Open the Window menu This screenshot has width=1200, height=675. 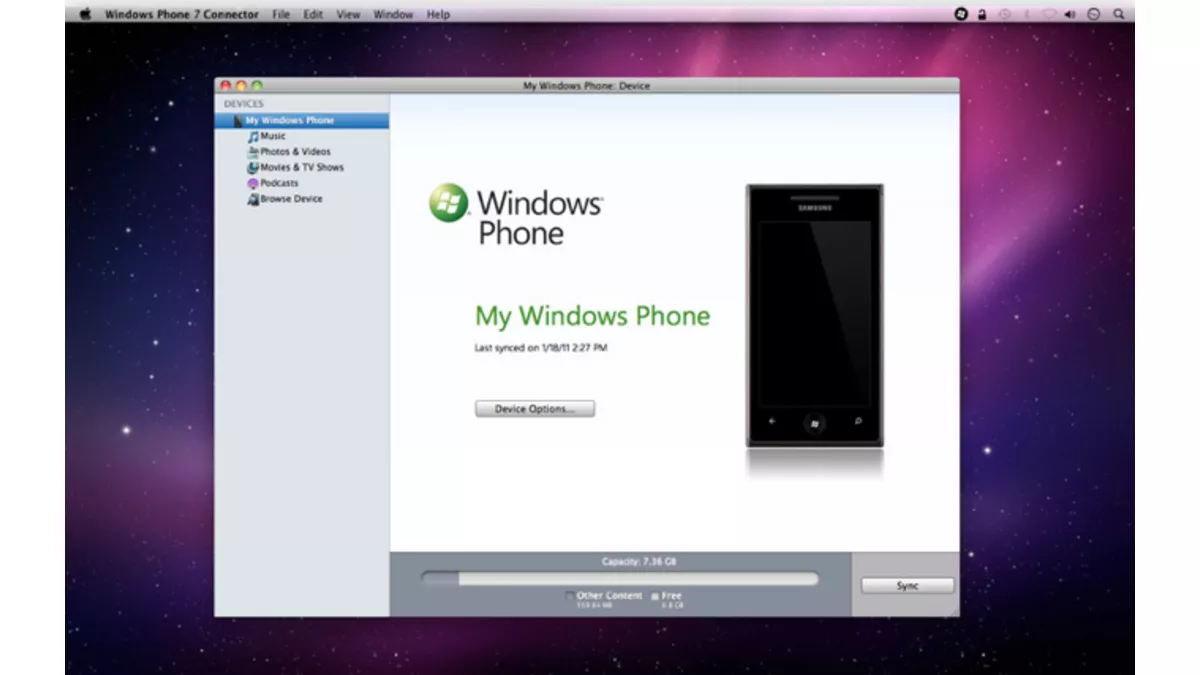pos(393,14)
